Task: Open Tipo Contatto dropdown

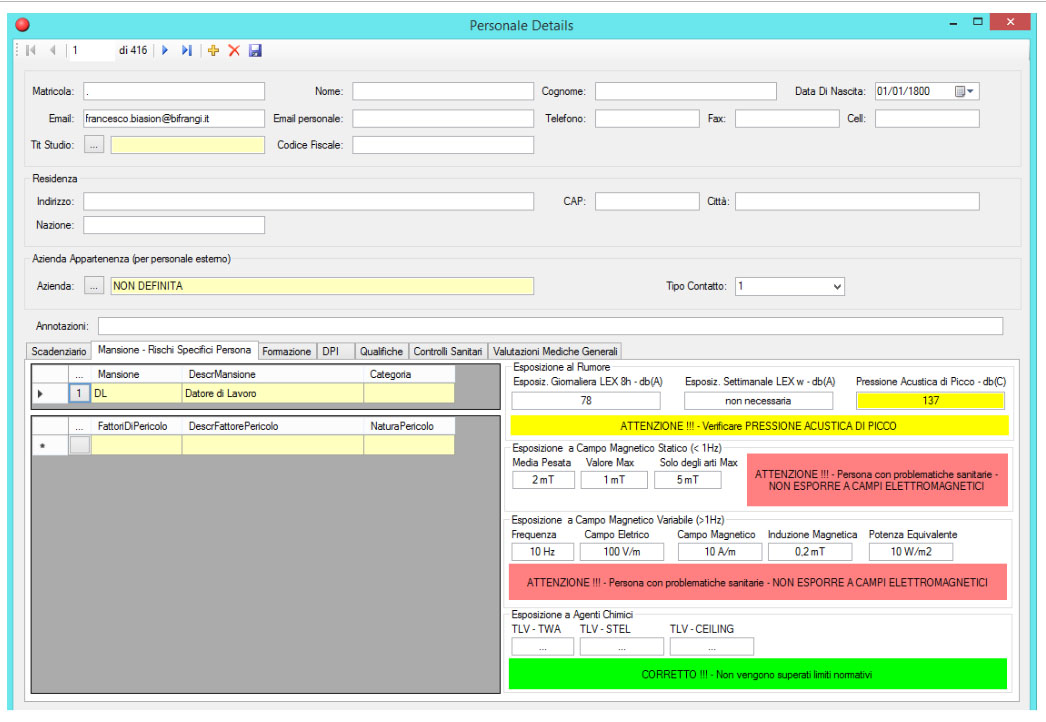Action: pos(837,286)
